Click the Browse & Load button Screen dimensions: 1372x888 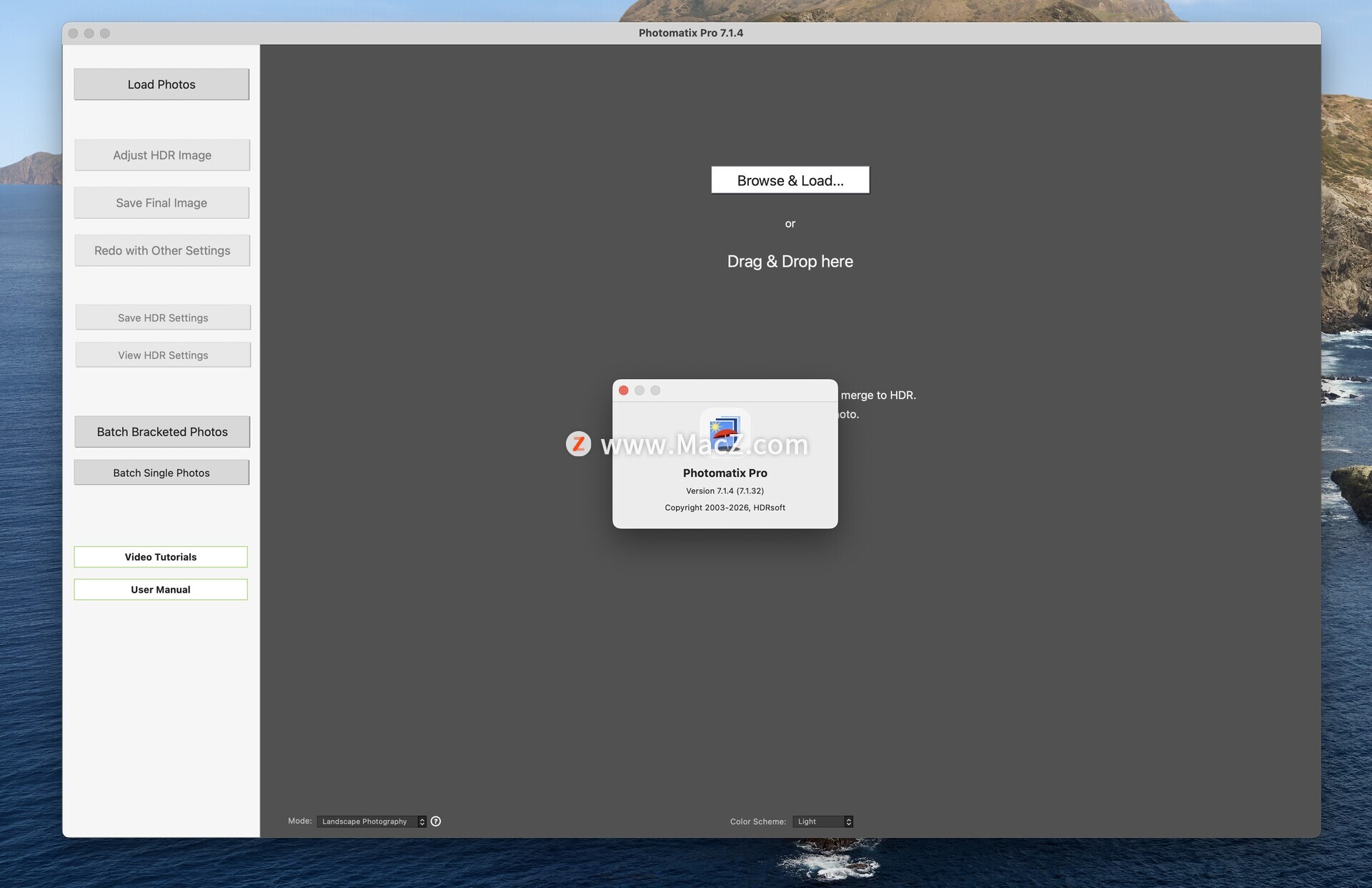coord(790,180)
